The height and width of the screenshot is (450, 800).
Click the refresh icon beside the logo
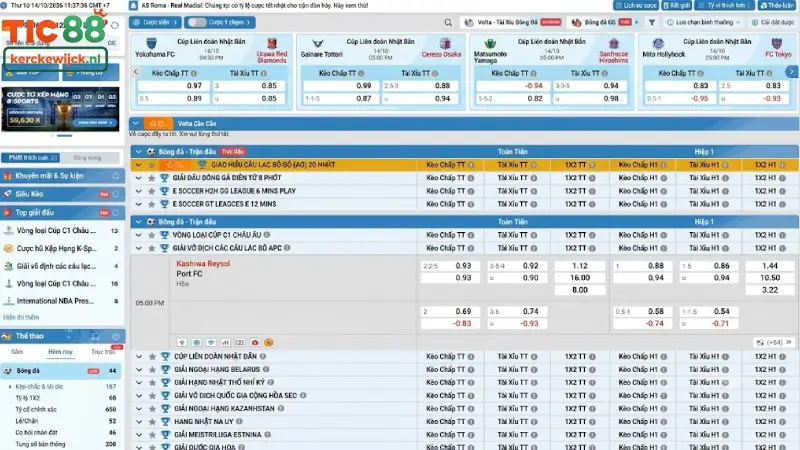115,25
